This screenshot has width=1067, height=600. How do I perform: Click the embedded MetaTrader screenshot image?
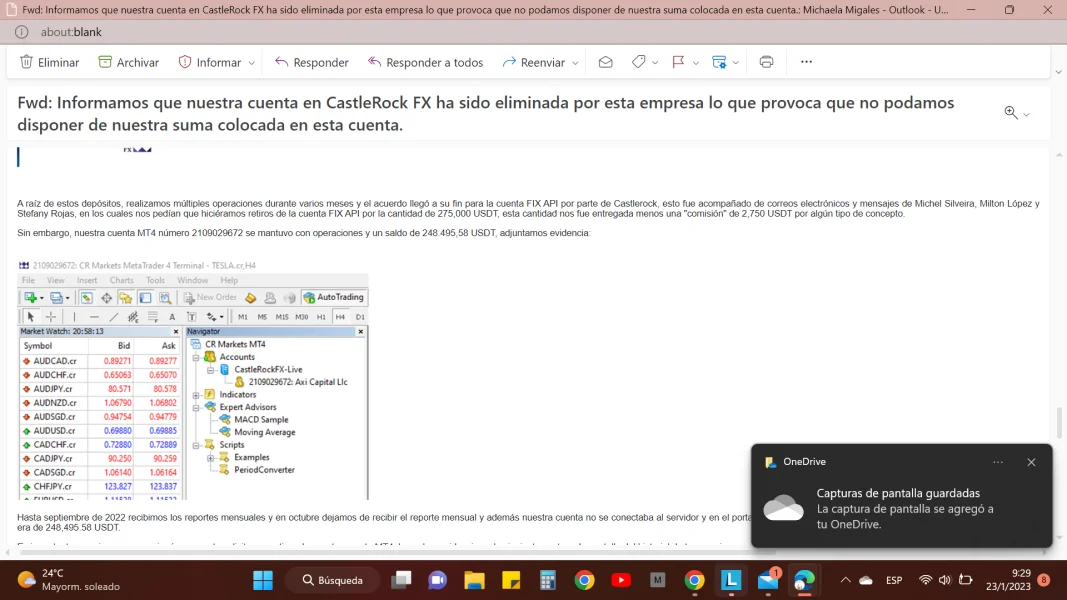point(193,380)
